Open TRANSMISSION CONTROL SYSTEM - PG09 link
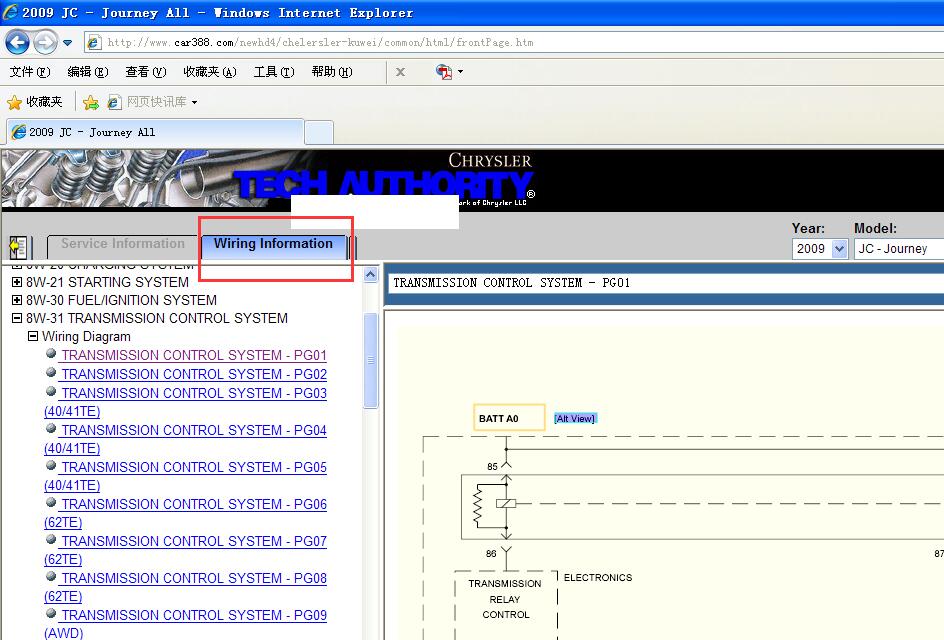 pos(194,615)
